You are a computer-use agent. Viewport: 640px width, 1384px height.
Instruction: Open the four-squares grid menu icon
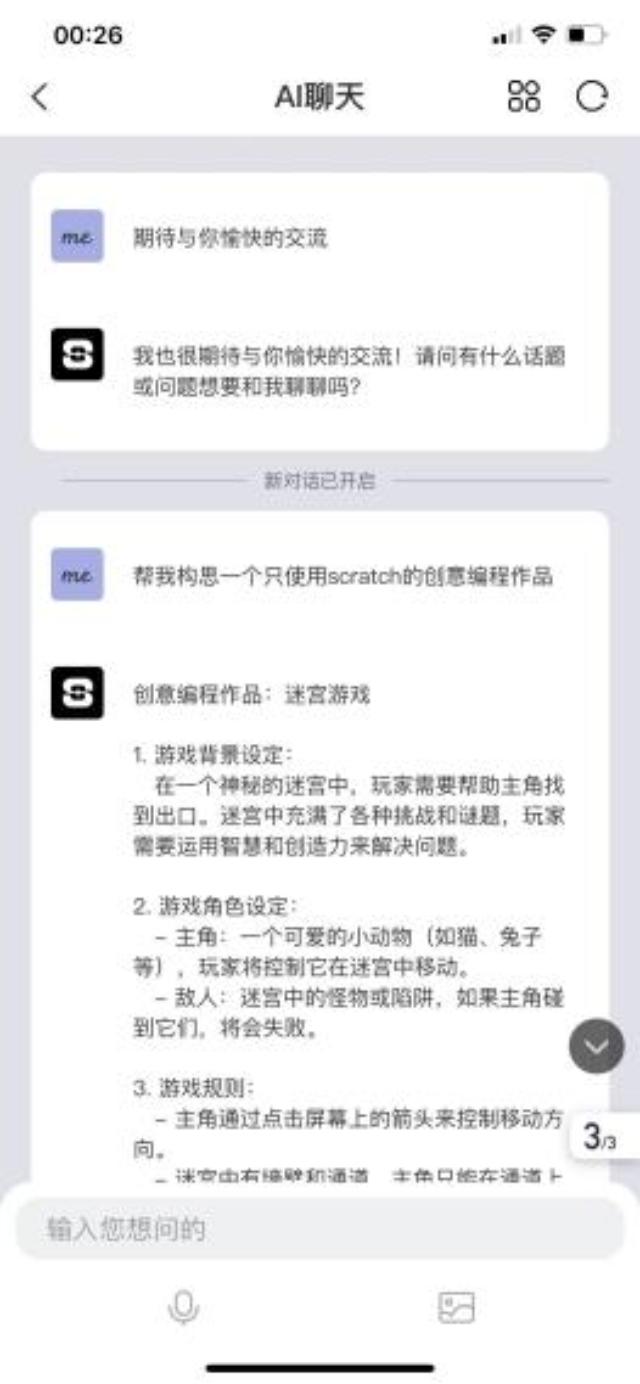[524, 97]
